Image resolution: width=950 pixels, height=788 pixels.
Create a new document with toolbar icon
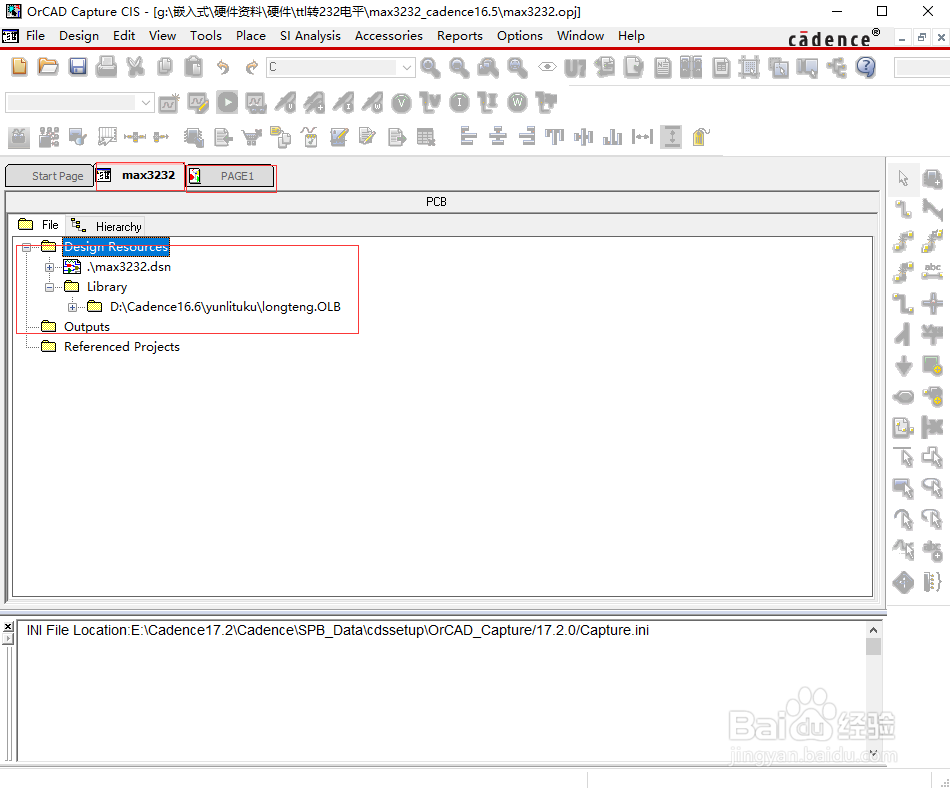[x=19, y=67]
